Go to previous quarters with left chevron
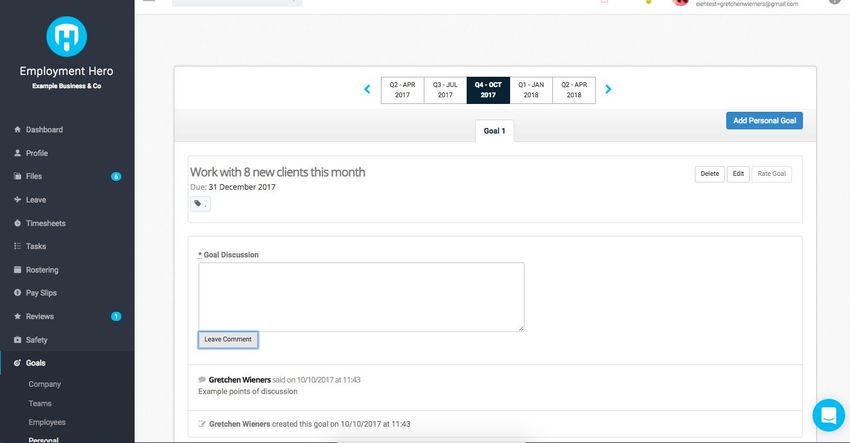This screenshot has width=850, height=443. point(367,89)
